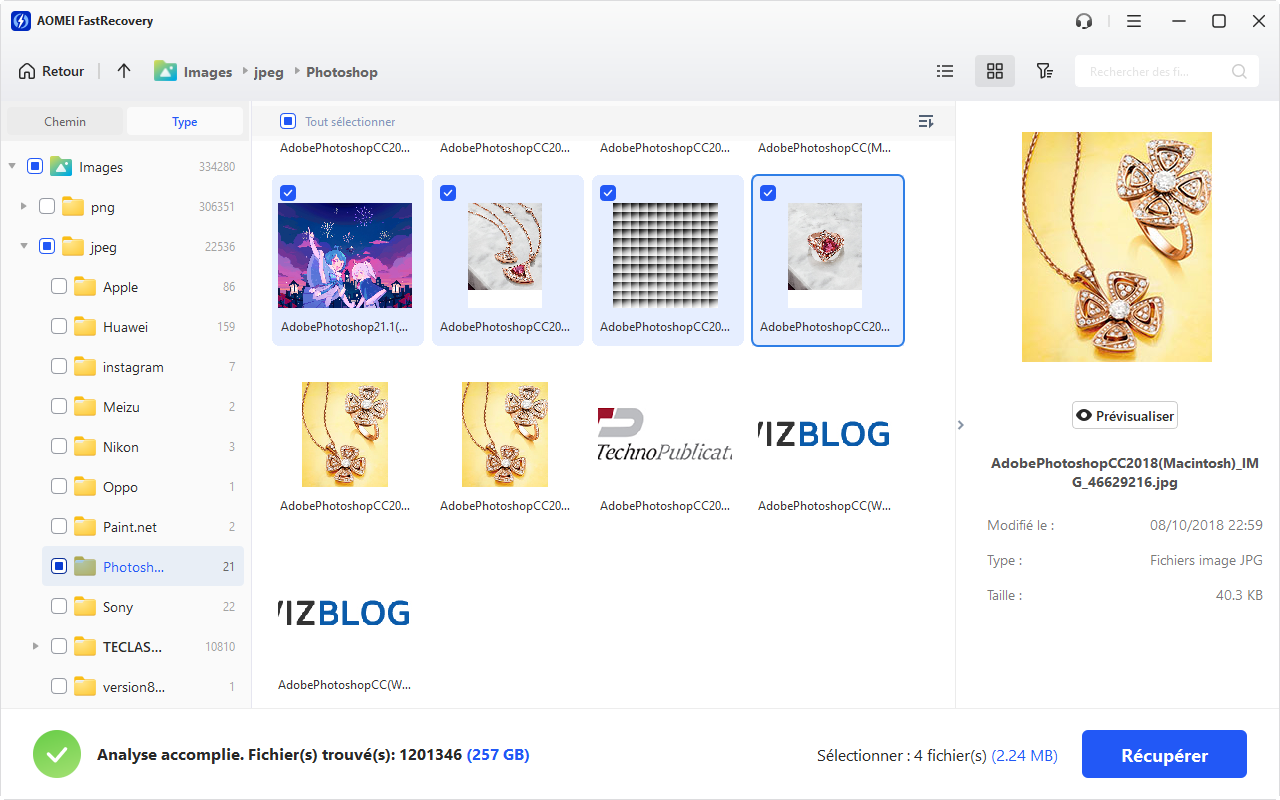The image size is (1280, 800).
Task: Check the Meizu folder checkbox
Action: click(59, 407)
